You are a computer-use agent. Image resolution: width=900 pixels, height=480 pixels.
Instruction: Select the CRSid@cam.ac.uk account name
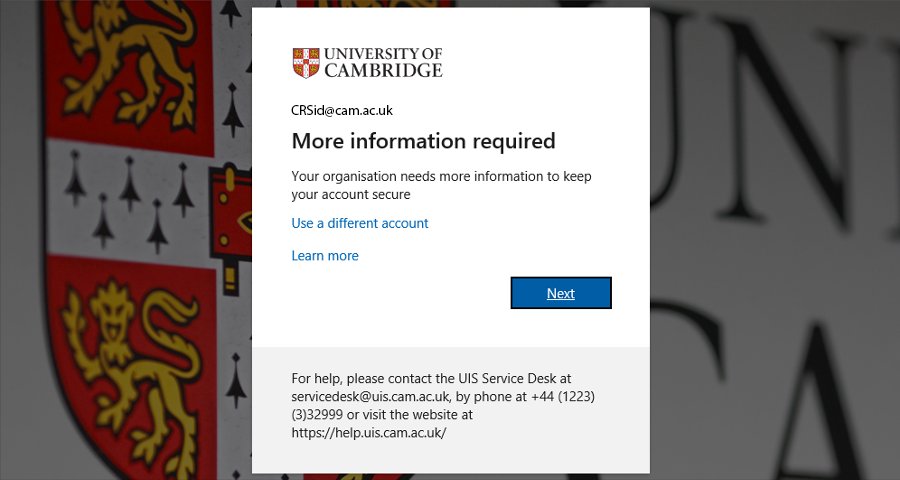pyautogui.click(x=342, y=110)
